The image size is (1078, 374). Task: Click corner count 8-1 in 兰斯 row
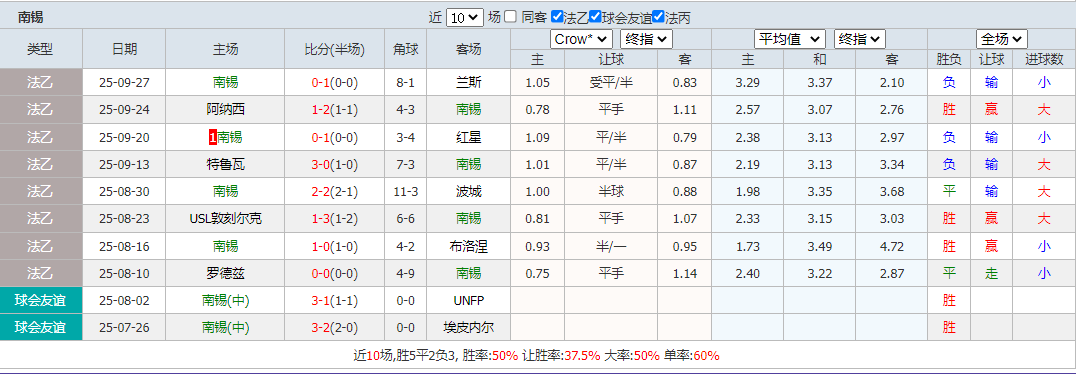pos(406,83)
